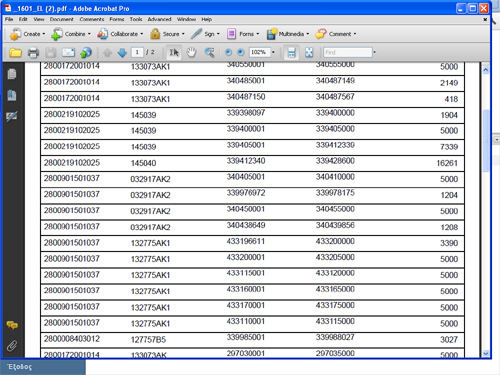
Task: Click the page number field
Action: click(x=137, y=52)
